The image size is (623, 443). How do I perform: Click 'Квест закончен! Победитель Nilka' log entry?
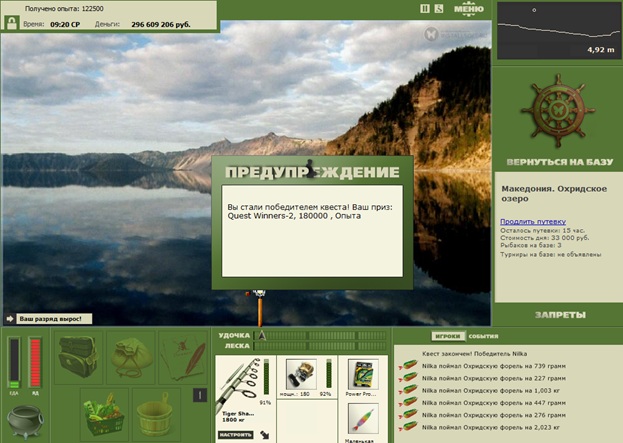(x=474, y=354)
